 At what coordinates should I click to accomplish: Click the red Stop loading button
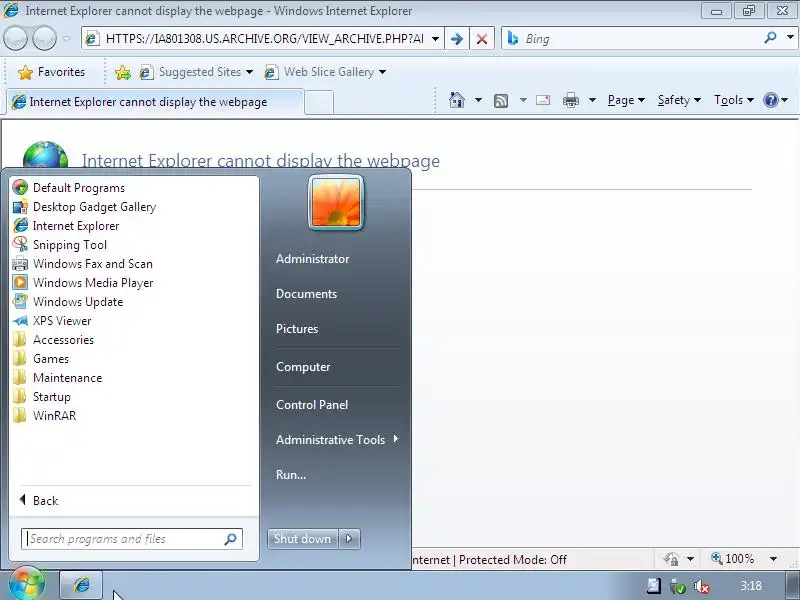coord(482,39)
